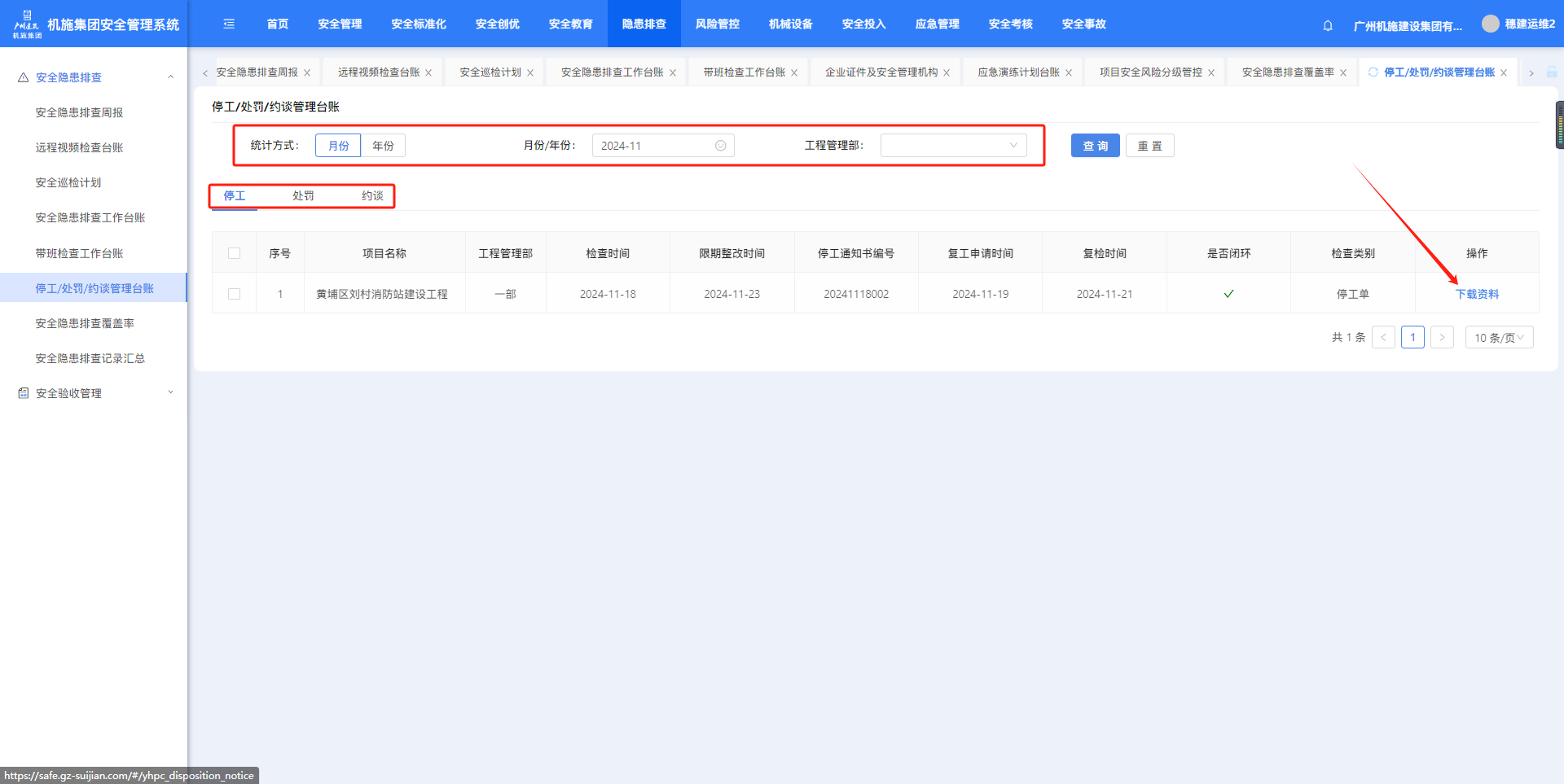The width and height of the screenshot is (1564, 784).
Task: Switch statistics mode to 年份
Action: (383, 146)
